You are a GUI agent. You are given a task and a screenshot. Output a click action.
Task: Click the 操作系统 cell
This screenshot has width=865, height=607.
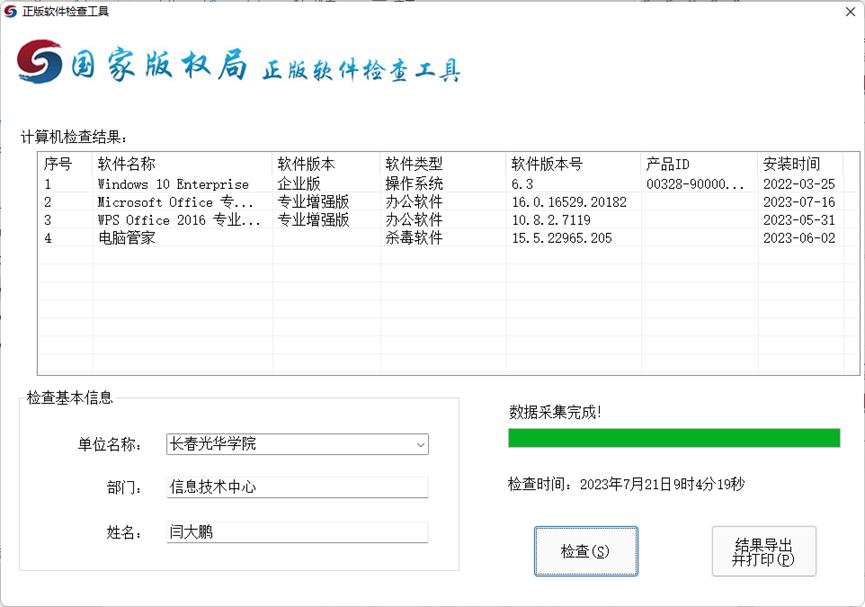(414, 184)
